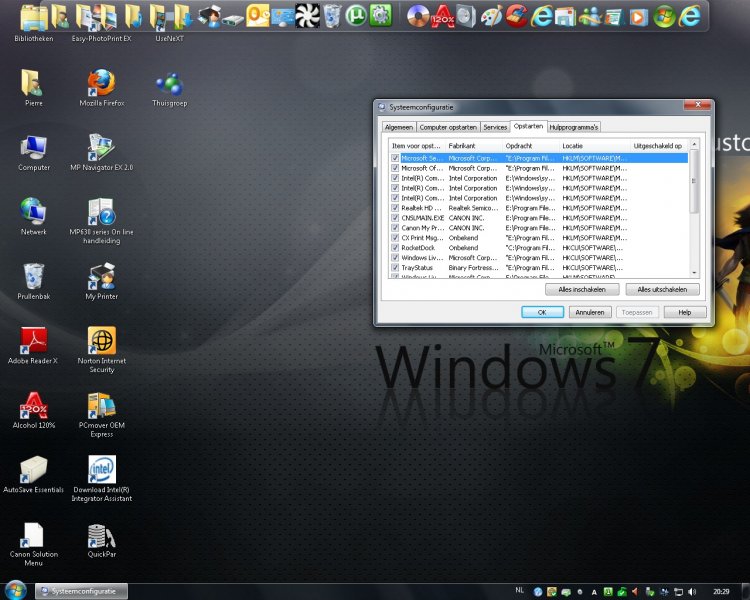Uncheck the CX Print Msg... startup item
Image resolution: width=750 pixels, height=600 pixels.
click(x=395, y=238)
